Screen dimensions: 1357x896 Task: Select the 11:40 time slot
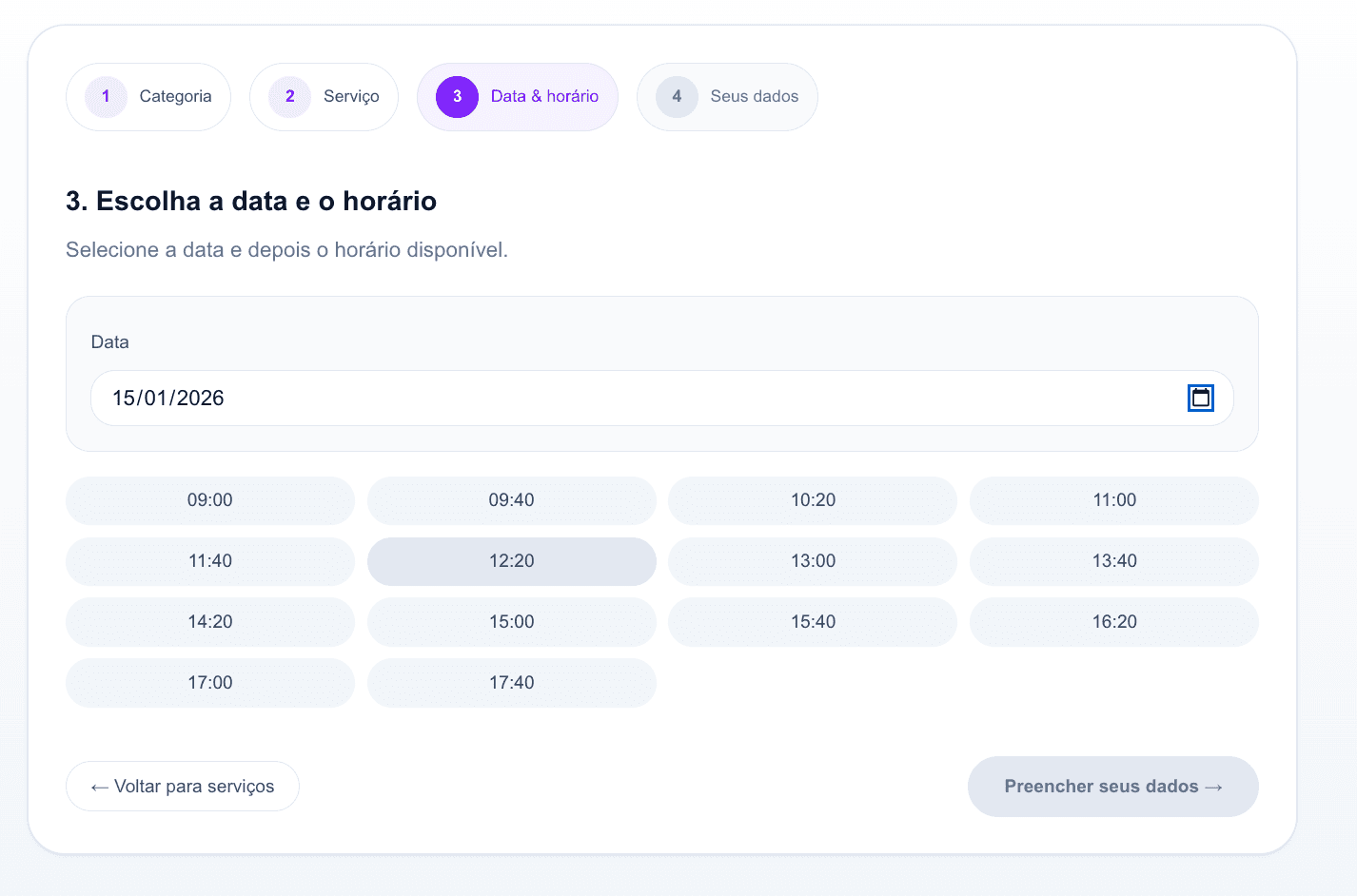point(209,561)
